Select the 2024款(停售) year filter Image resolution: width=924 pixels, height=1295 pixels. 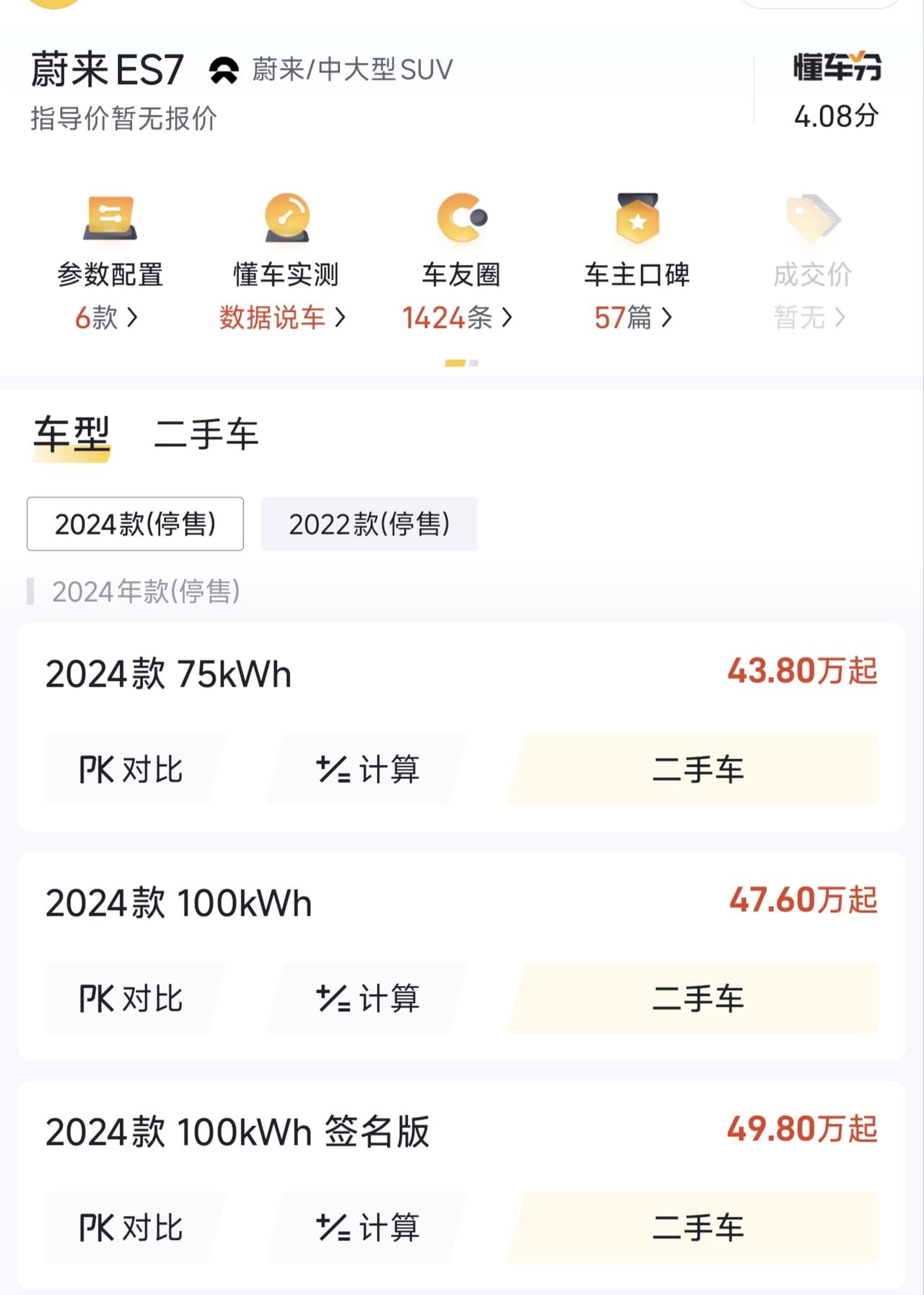click(x=135, y=524)
